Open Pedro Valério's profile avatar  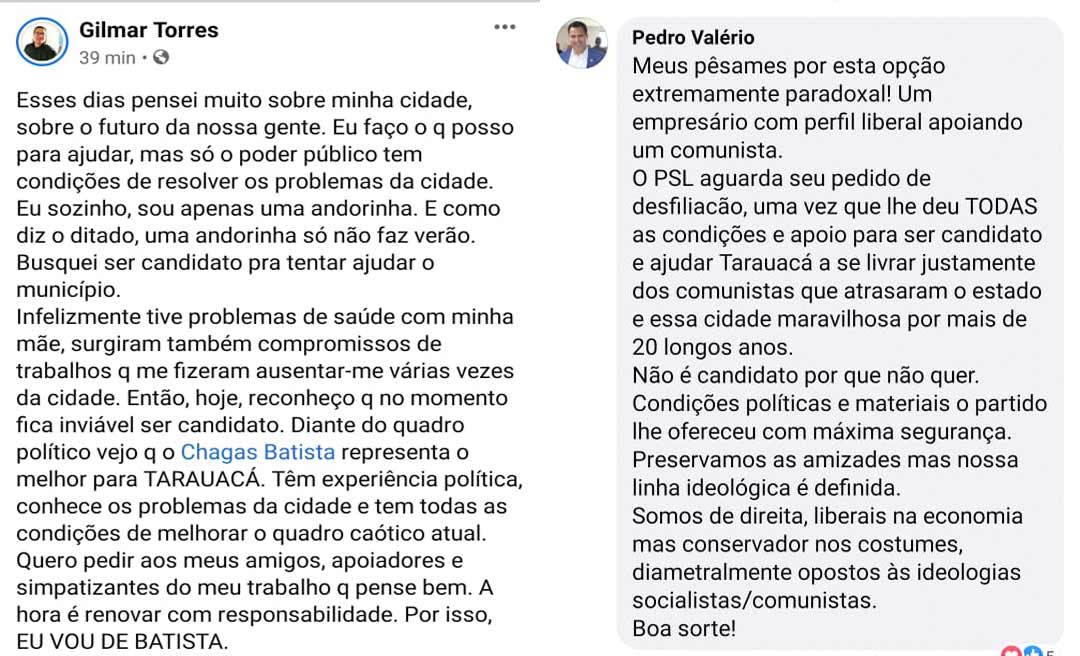pyautogui.click(x=582, y=43)
